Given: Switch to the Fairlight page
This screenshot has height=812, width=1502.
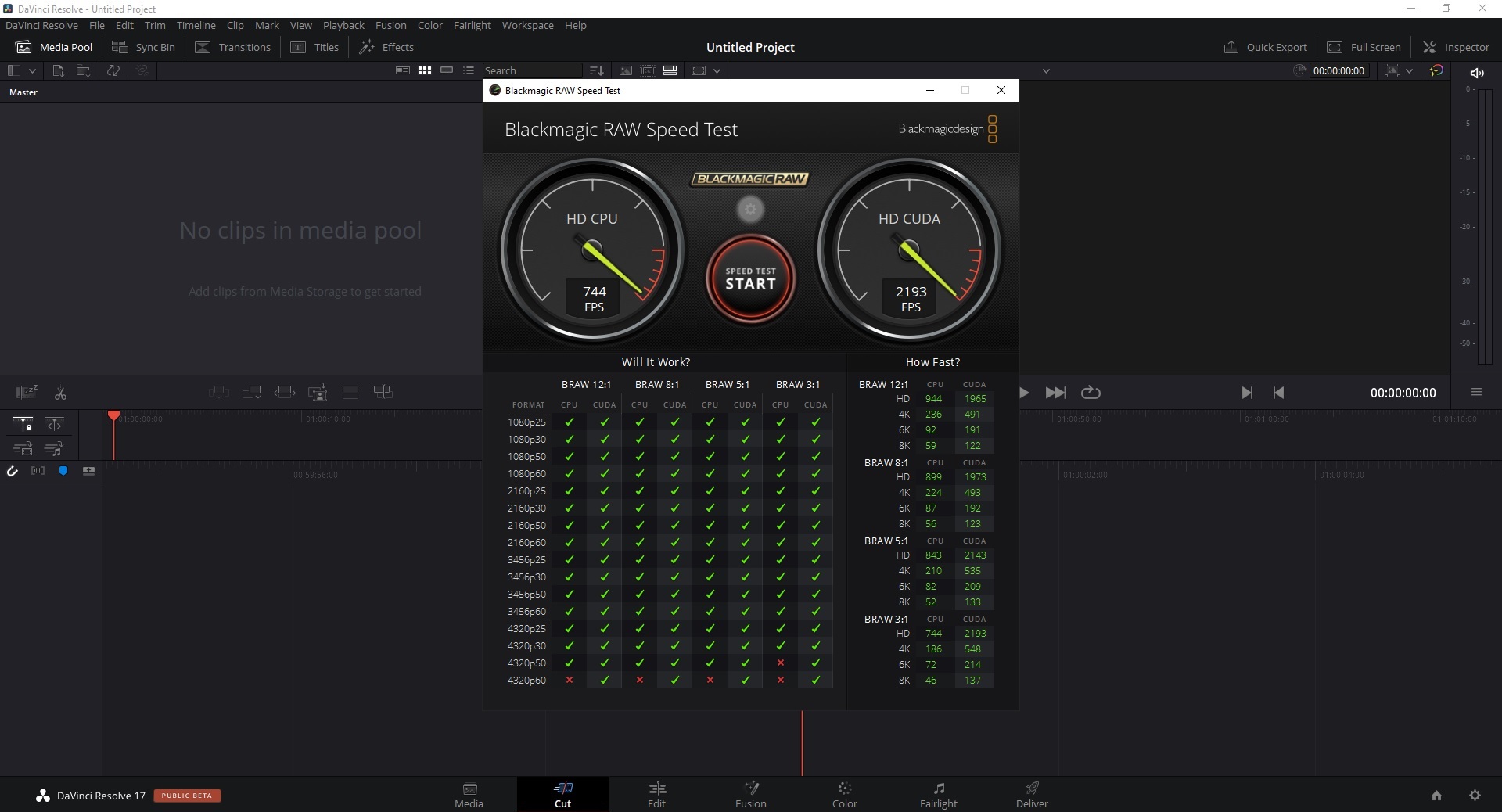Looking at the screenshot, I should (x=939, y=795).
